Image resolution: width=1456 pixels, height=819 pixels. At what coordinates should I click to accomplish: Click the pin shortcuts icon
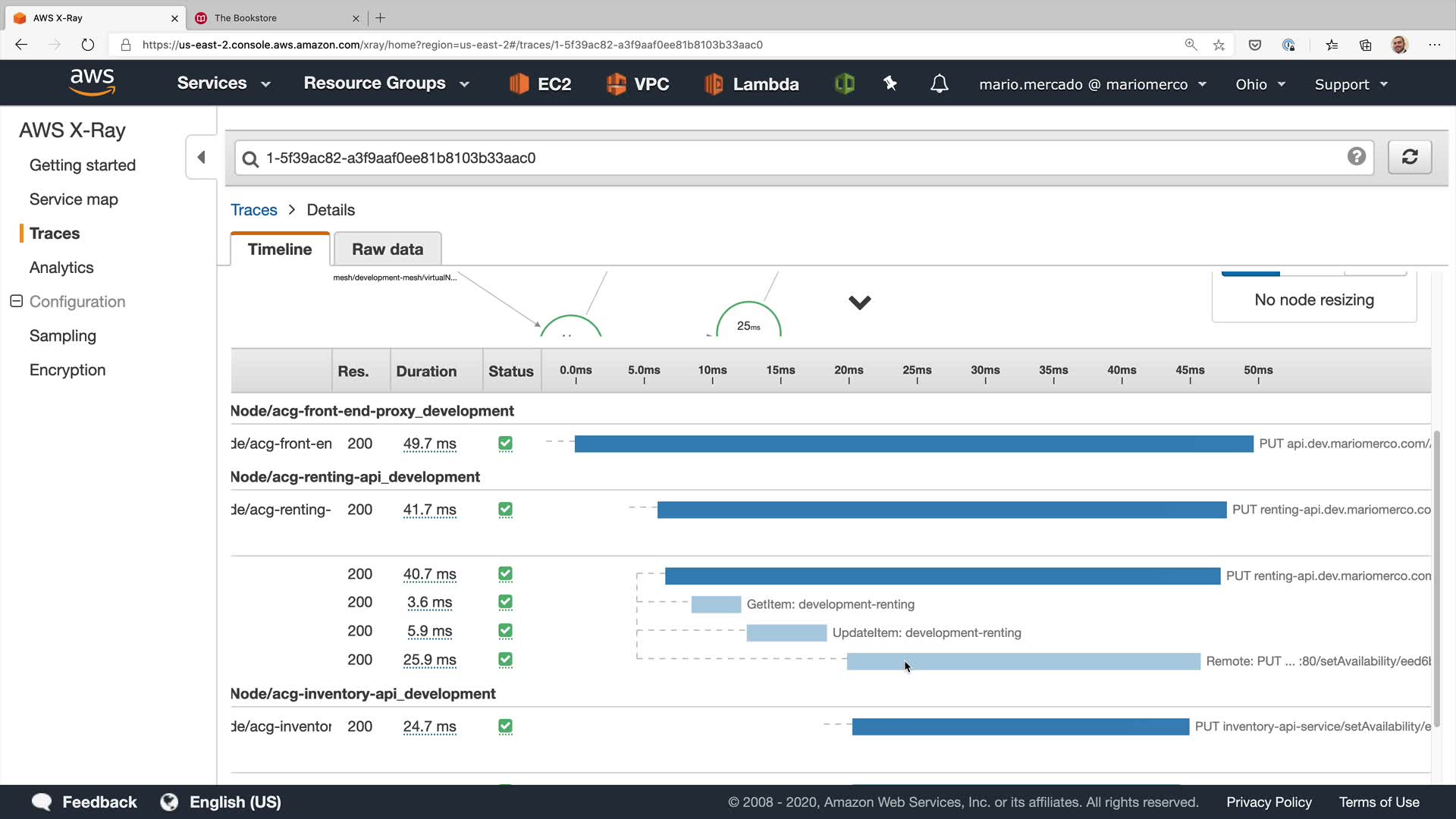(x=890, y=83)
